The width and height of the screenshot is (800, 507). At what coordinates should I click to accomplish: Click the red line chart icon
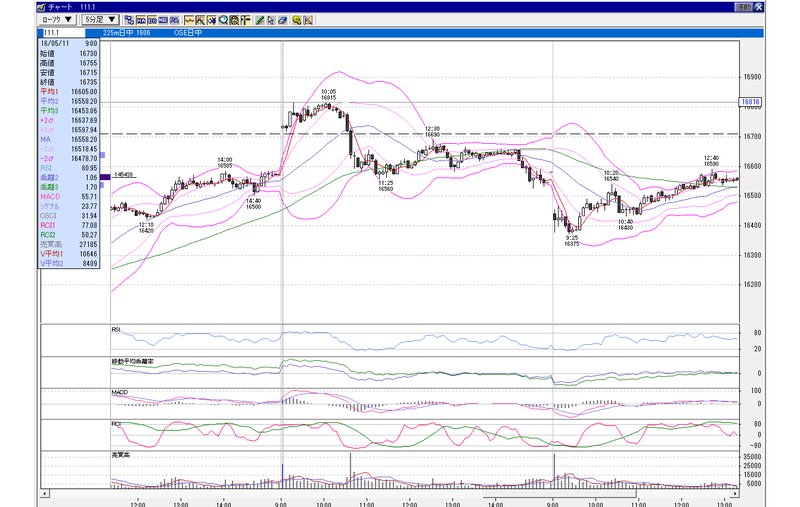tap(189, 20)
